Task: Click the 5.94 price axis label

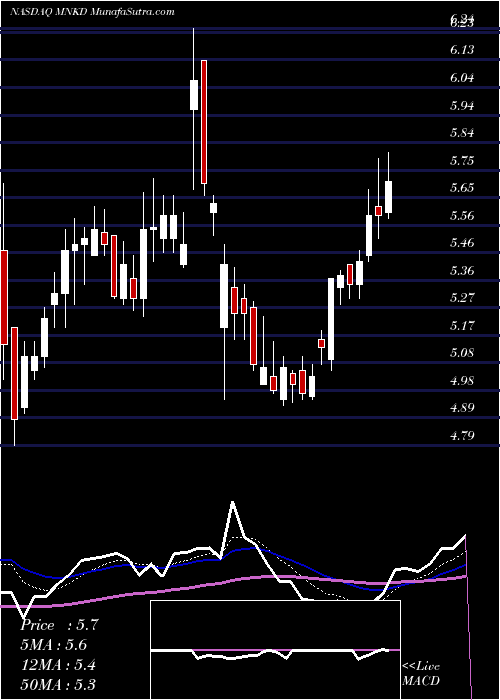Action: click(462, 105)
